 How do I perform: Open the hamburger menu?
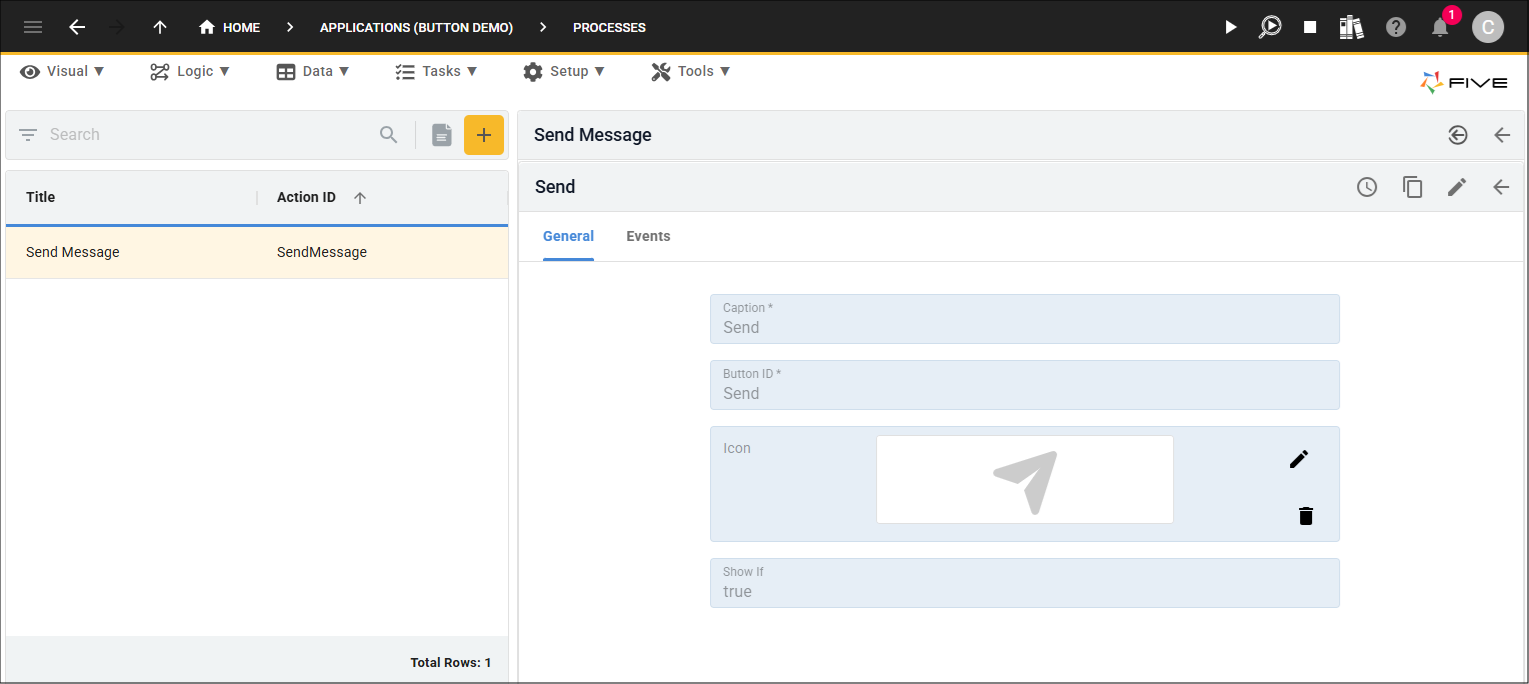click(33, 27)
